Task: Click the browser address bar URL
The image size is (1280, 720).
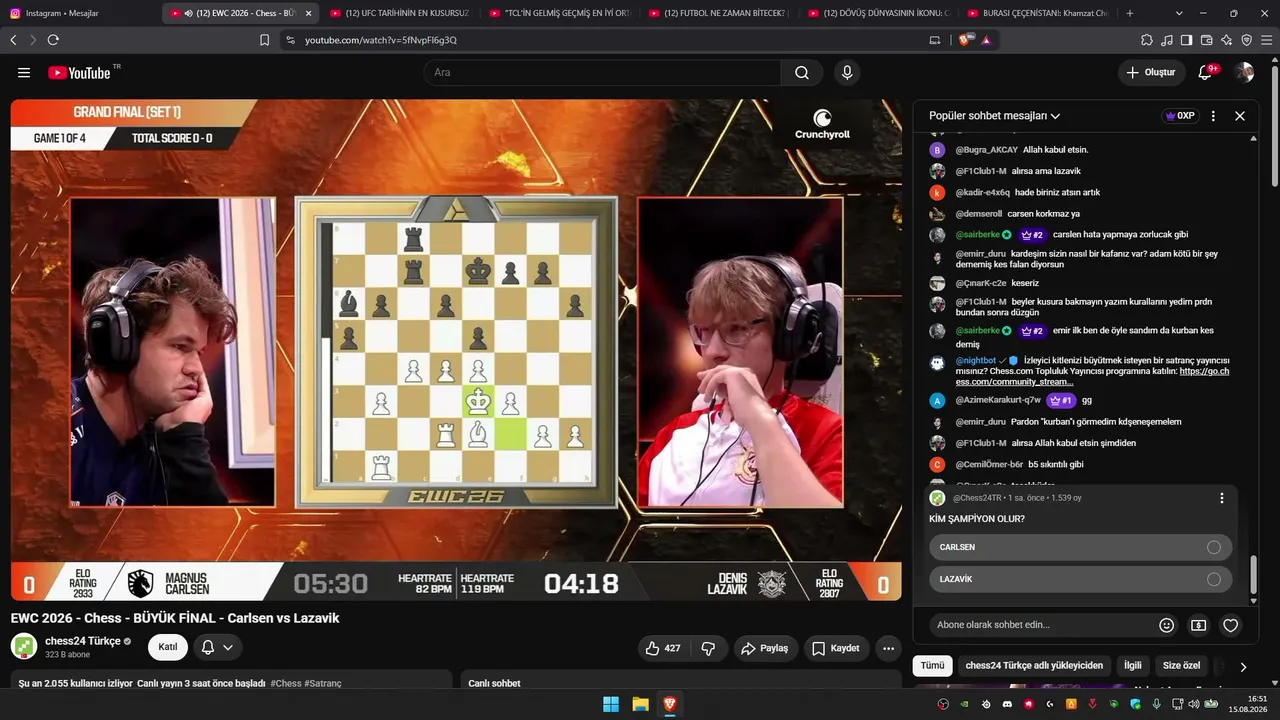Action: click(x=381, y=40)
